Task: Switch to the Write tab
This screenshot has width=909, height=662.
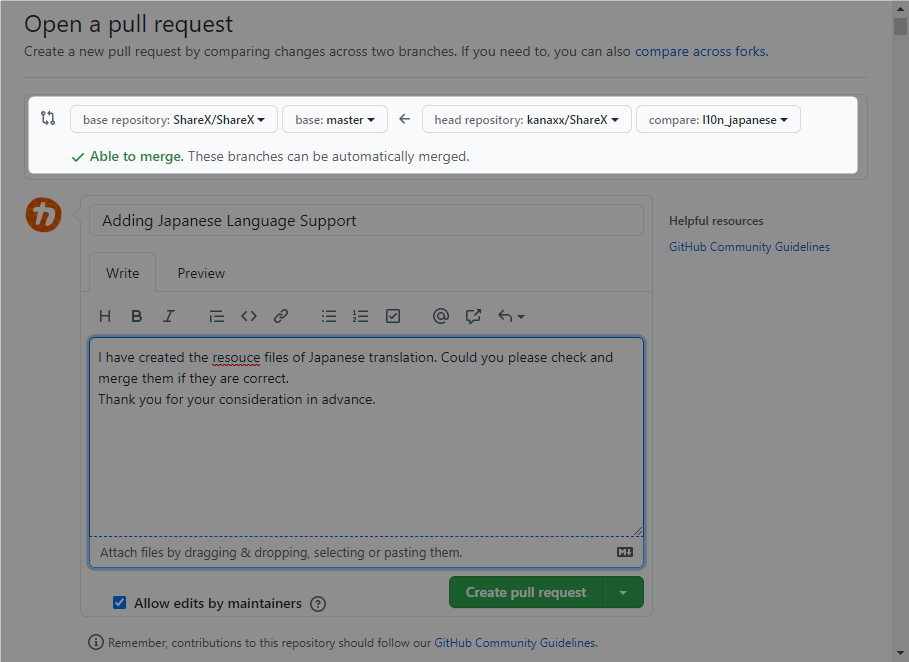Action: pyautogui.click(x=122, y=273)
